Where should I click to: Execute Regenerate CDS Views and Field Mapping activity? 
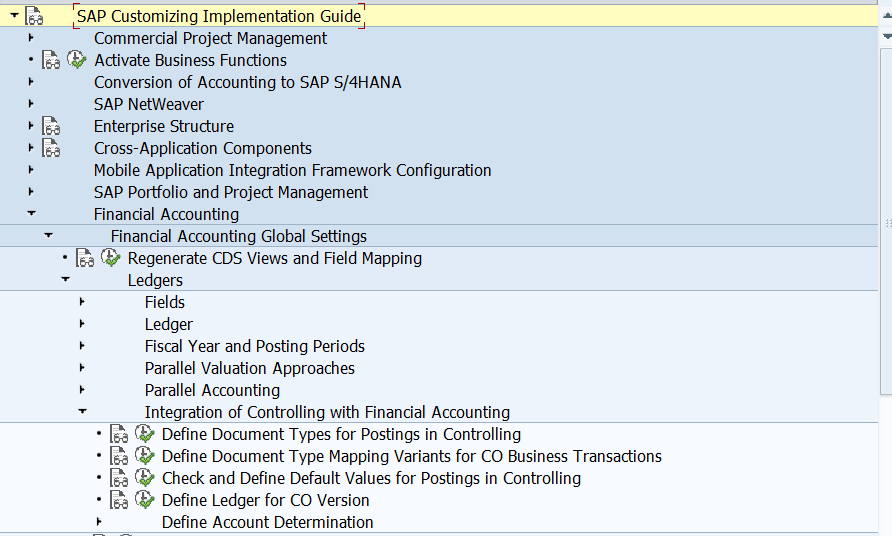coord(110,257)
